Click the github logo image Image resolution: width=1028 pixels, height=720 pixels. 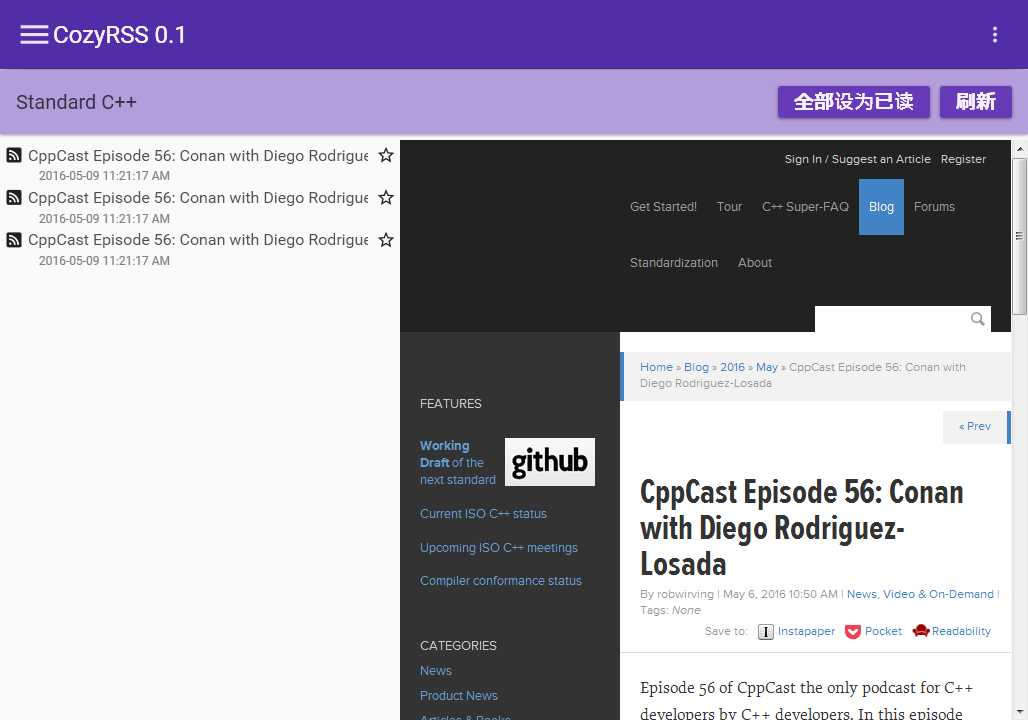(x=549, y=462)
